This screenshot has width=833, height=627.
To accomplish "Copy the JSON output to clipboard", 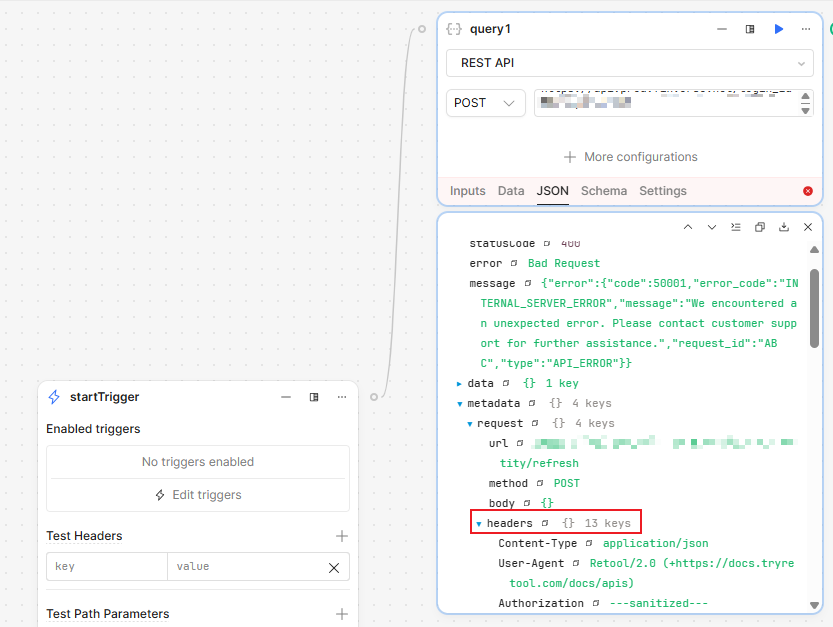I will pyautogui.click(x=760, y=227).
